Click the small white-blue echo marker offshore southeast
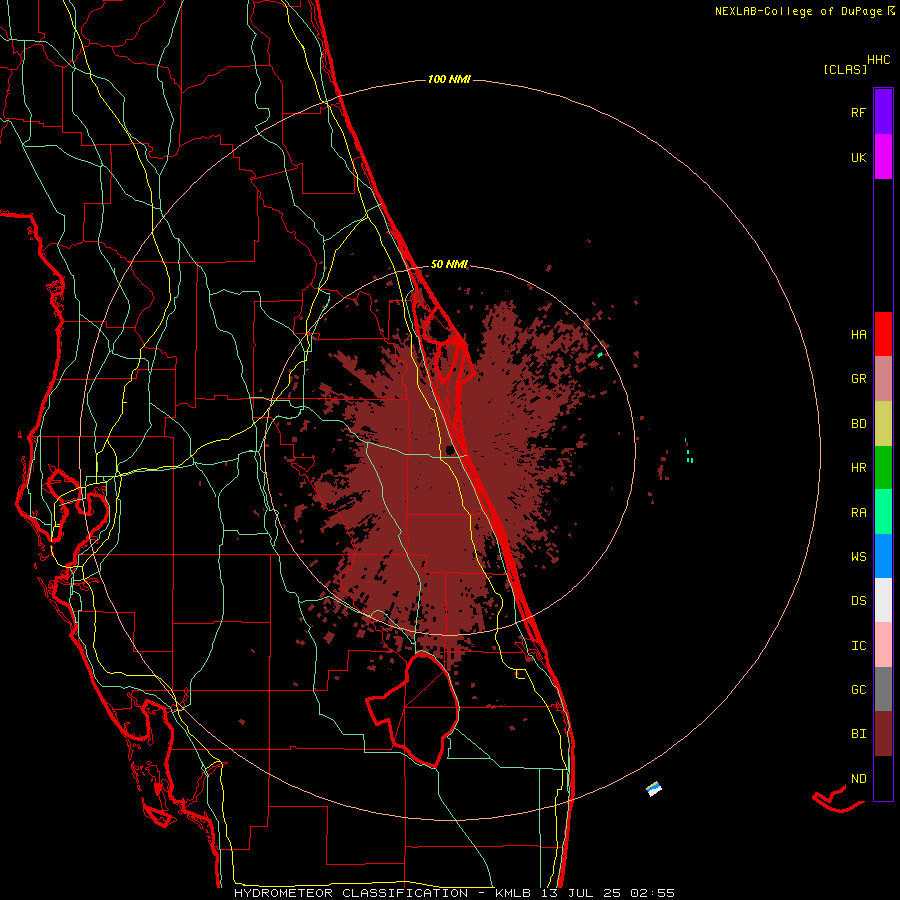 (x=654, y=789)
